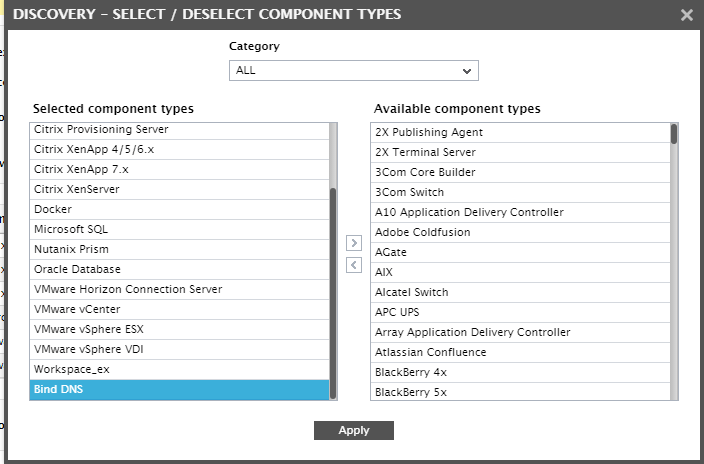The height and width of the screenshot is (464, 704).
Task: Pick Atlassian Confluence in available list
Action: (x=520, y=352)
